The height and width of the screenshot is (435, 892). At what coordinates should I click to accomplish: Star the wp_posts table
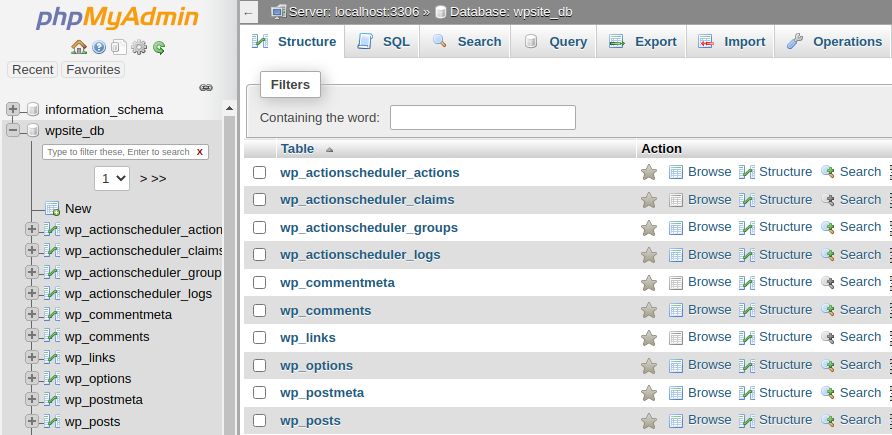coord(649,421)
